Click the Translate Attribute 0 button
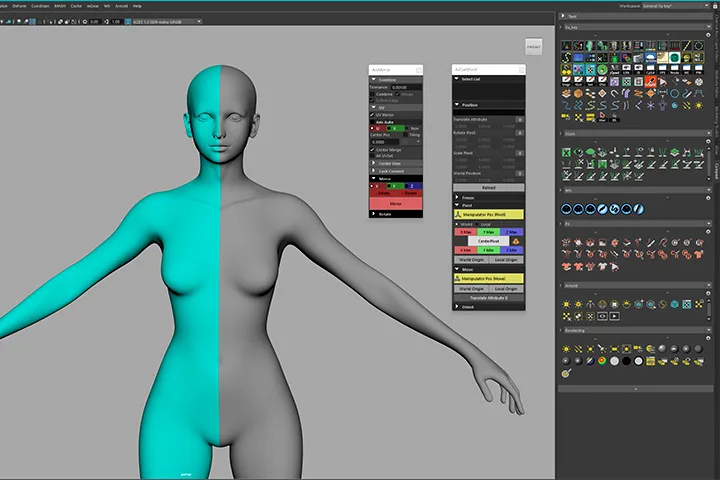 [x=489, y=298]
